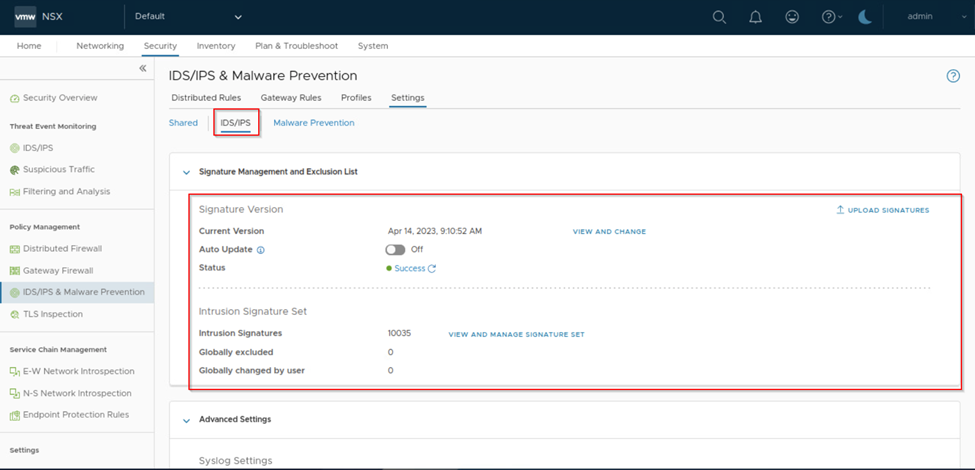Click View and Manage Signature Set
The width and height of the screenshot is (975, 470).
[x=516, y=334]
